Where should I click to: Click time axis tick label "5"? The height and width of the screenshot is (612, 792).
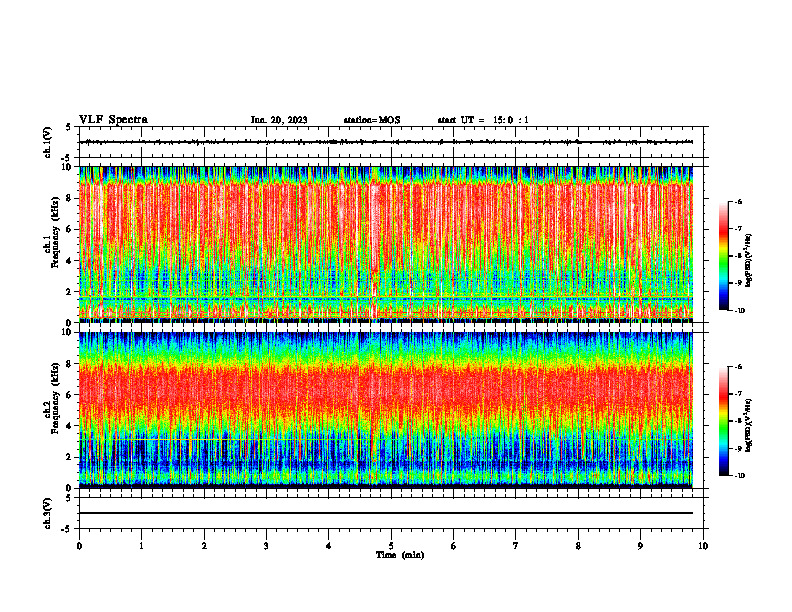pyautogui.click(x=391, y=546)
